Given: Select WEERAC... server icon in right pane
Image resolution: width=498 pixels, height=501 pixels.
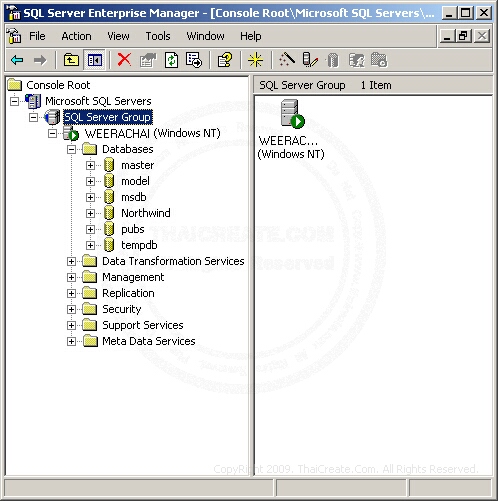Looking at the screenshot, I should click(x=293, y=114).
